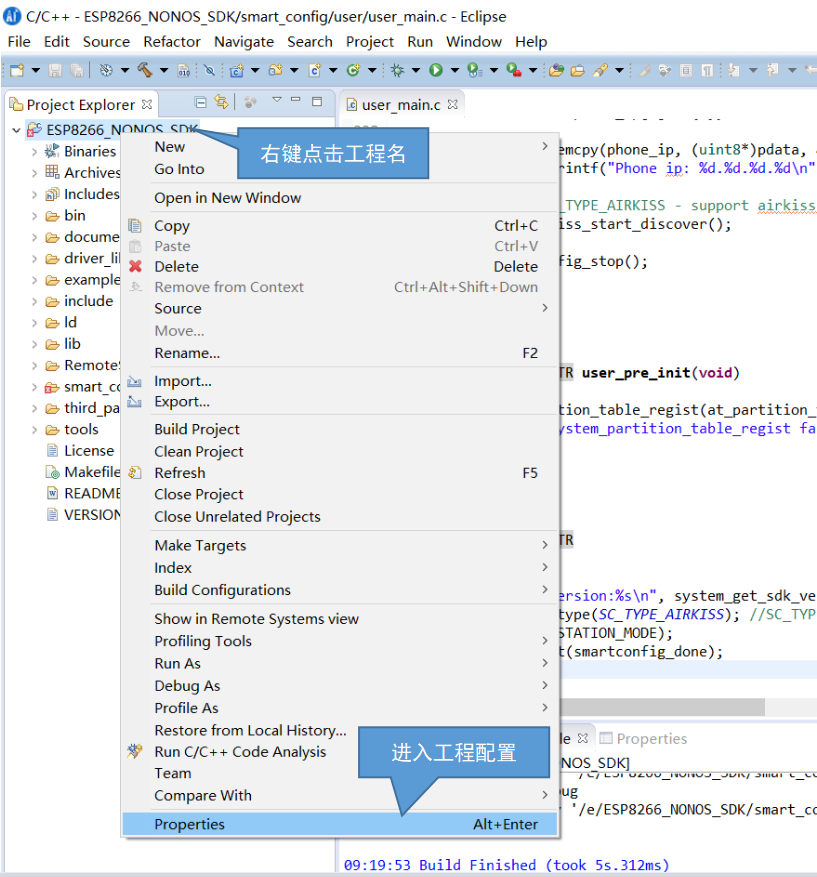The image size is (817, 877).
Task: Choose Copy in the context menu
Action: point(339,225)
